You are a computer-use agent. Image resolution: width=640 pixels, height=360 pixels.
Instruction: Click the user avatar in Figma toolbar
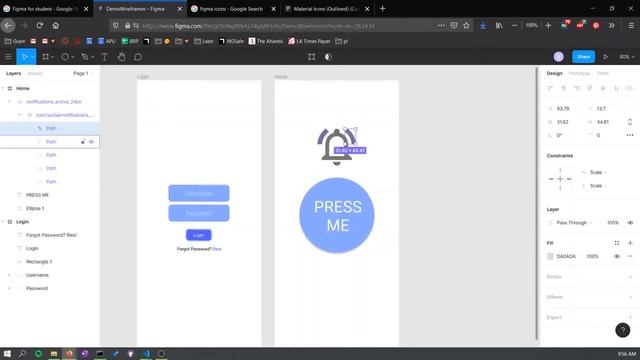point(559,57)
